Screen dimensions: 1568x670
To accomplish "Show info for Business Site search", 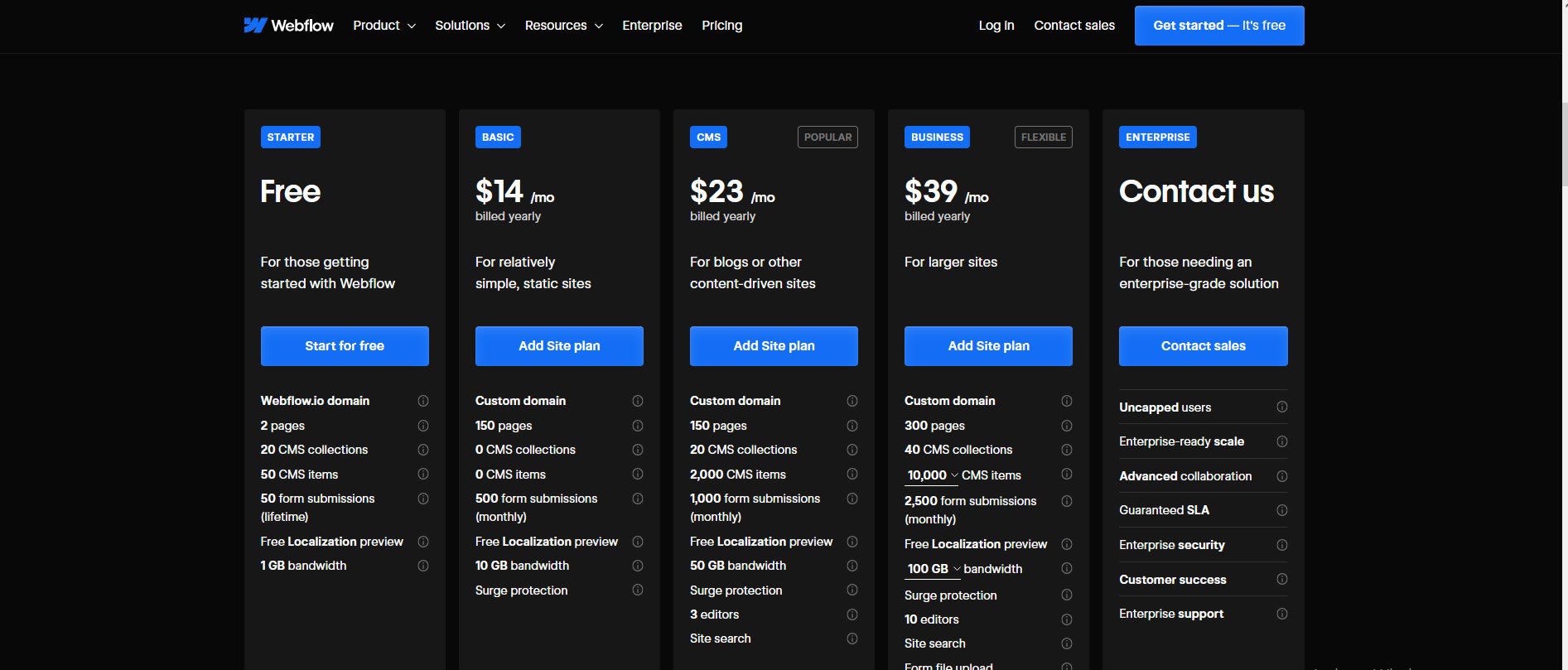I will 1067,643.
